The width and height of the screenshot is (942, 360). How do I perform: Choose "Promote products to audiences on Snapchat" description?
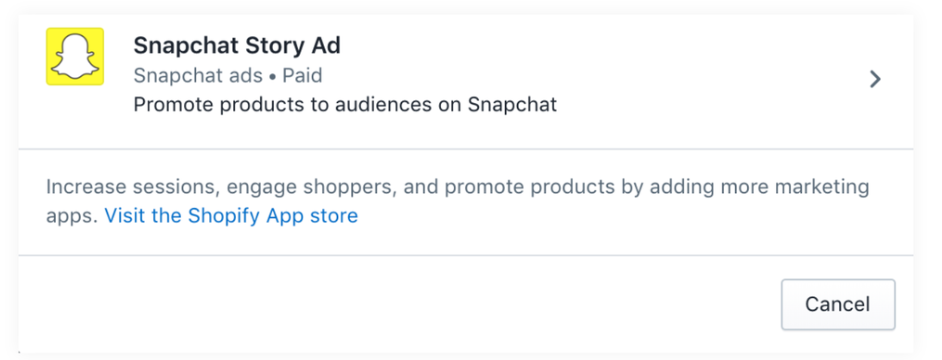345,105
